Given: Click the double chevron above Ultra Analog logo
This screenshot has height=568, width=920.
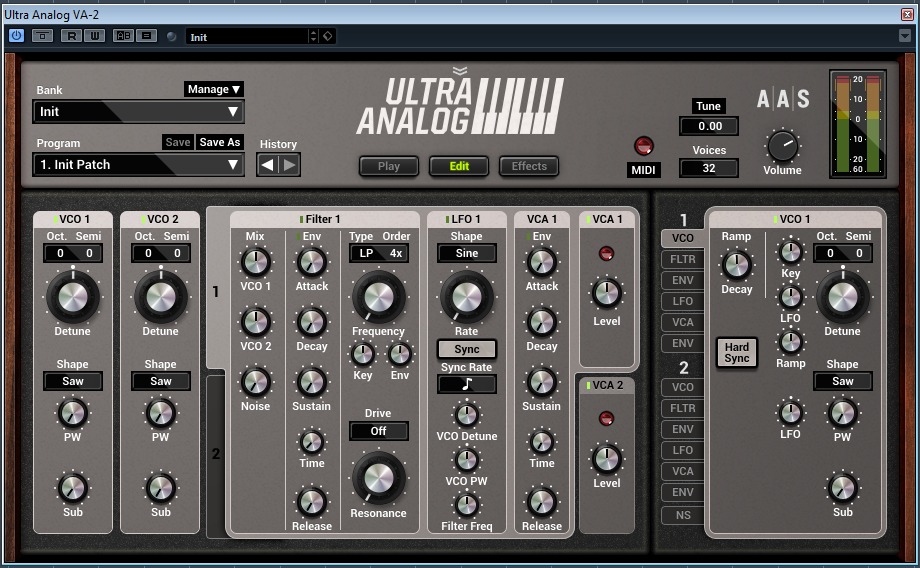Looking at the screenshot, I should click(x=460, y=71).
